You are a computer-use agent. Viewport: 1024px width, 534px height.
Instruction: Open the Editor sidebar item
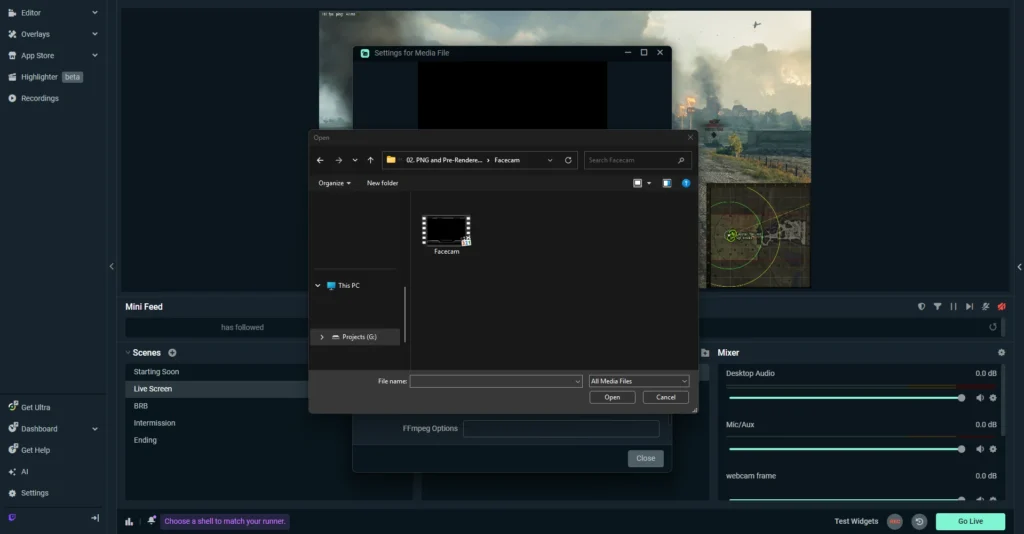(x=30, y=12)
